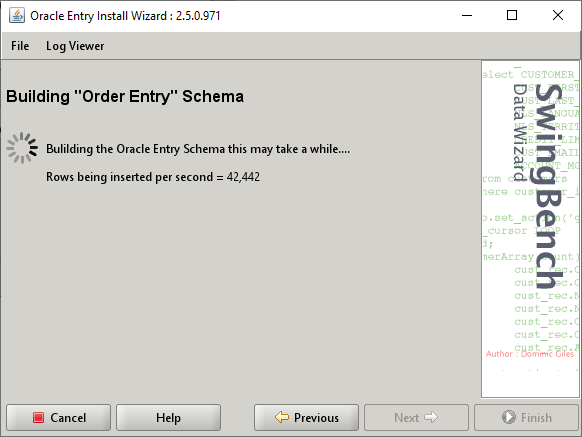
Task: Open the File menu
Action: [x=20, y=46]
